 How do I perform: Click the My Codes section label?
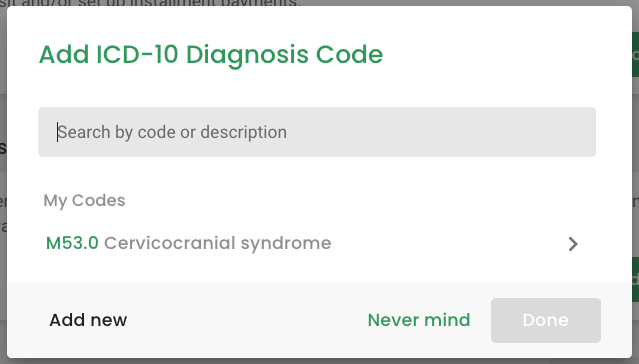pyautogui.click(x=84, y=201)
